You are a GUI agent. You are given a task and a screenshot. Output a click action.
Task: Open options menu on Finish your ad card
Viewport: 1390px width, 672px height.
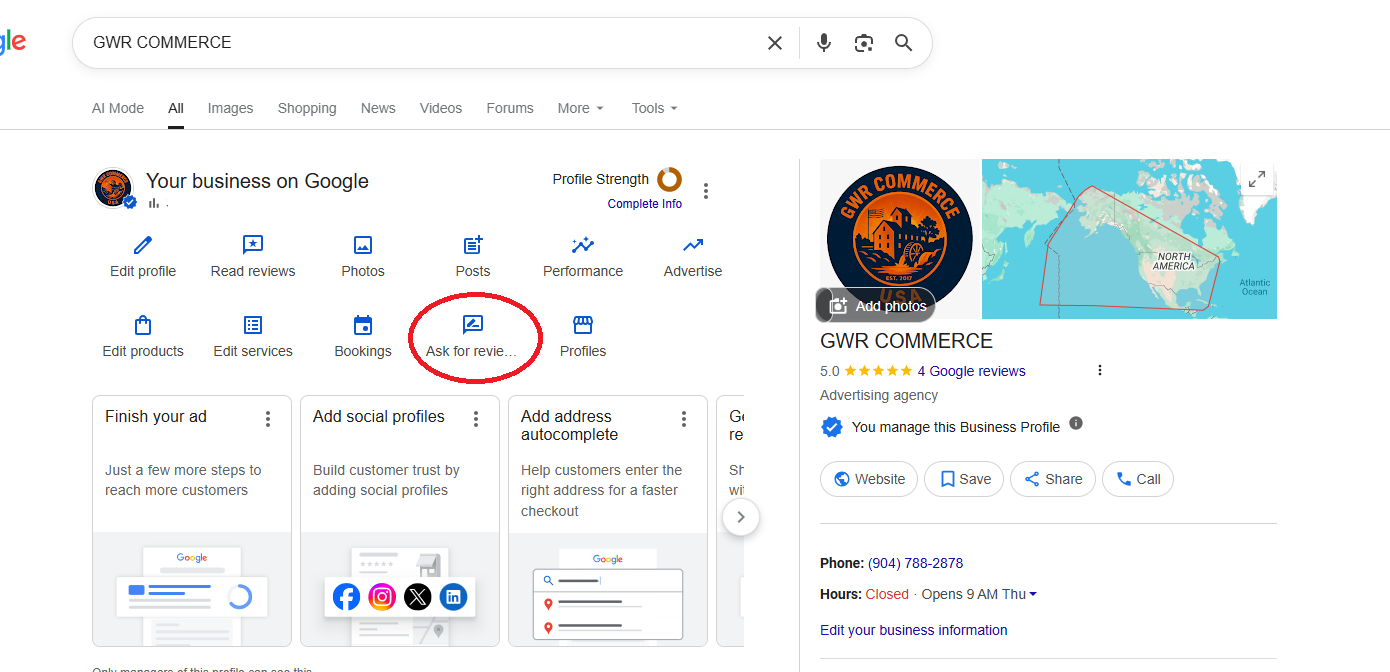268,419
